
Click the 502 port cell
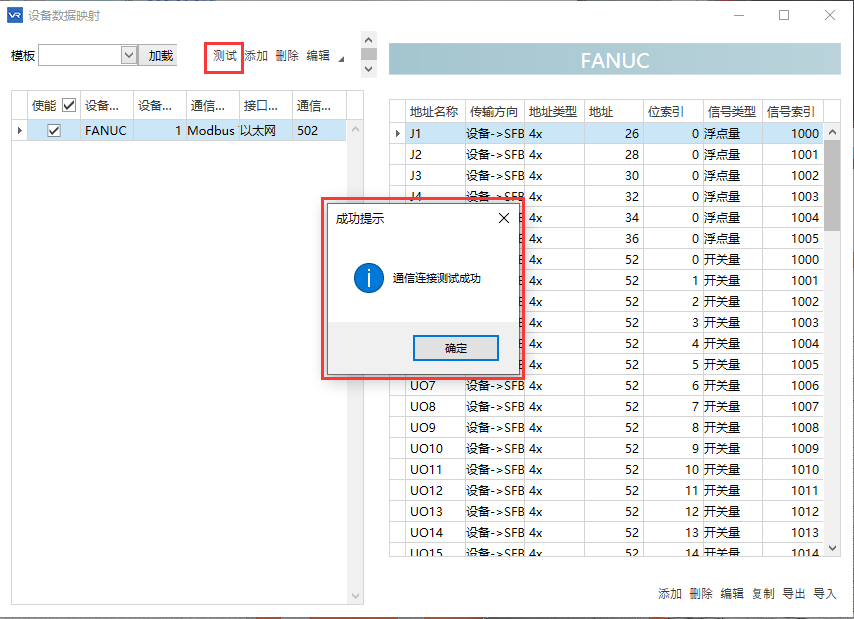click(x=319, y=131)
